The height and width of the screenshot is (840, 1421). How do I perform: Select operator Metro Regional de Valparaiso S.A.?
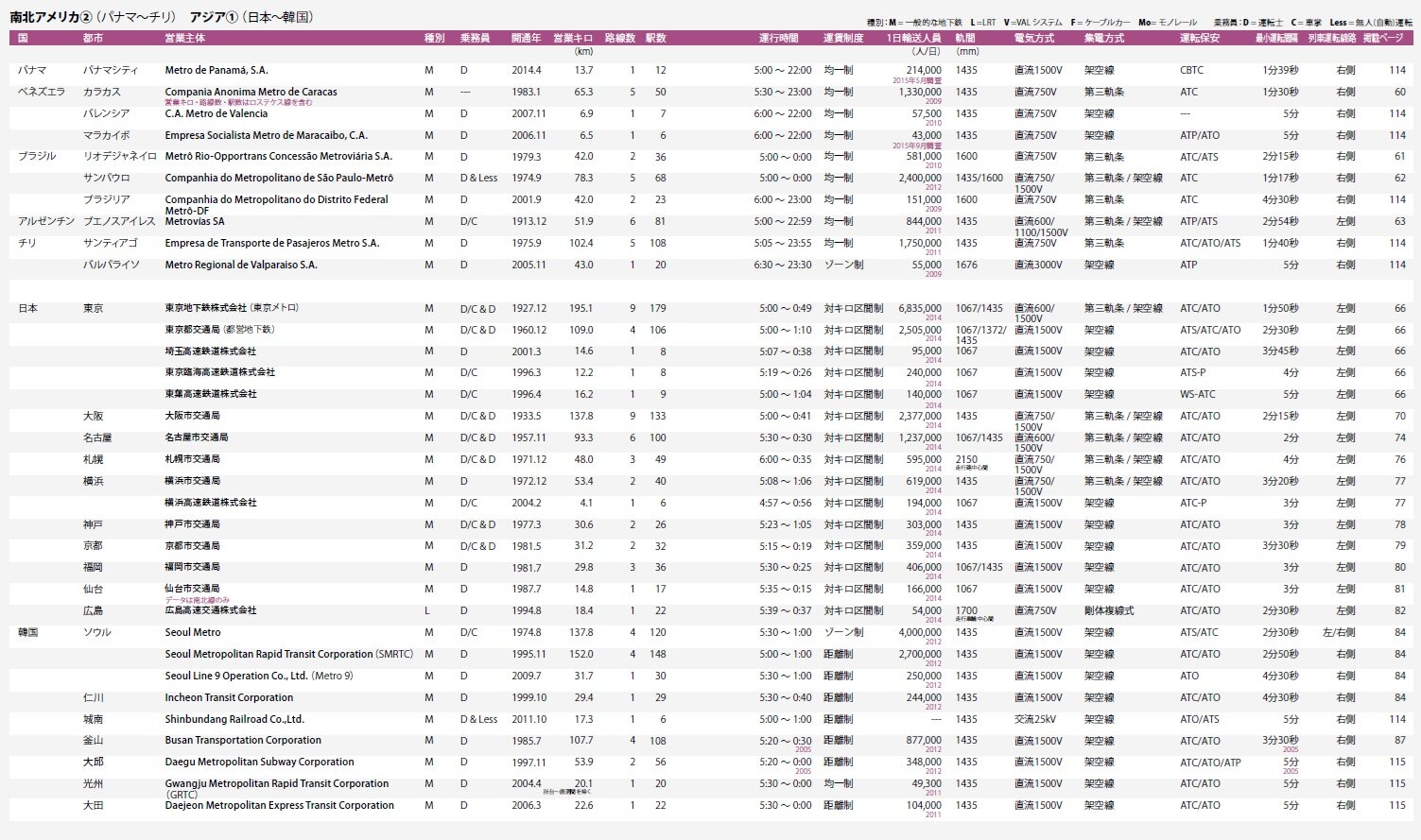241,266
